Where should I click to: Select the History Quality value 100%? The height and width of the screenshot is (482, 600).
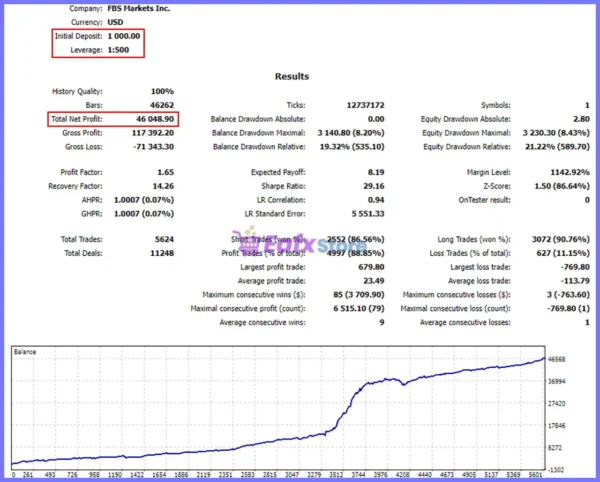tap(162, 91)
